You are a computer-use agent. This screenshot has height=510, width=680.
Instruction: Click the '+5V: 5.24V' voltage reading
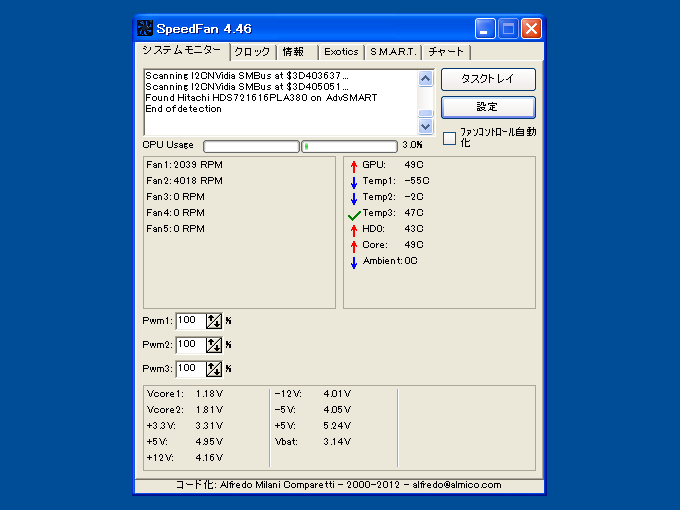pos(313,426)
